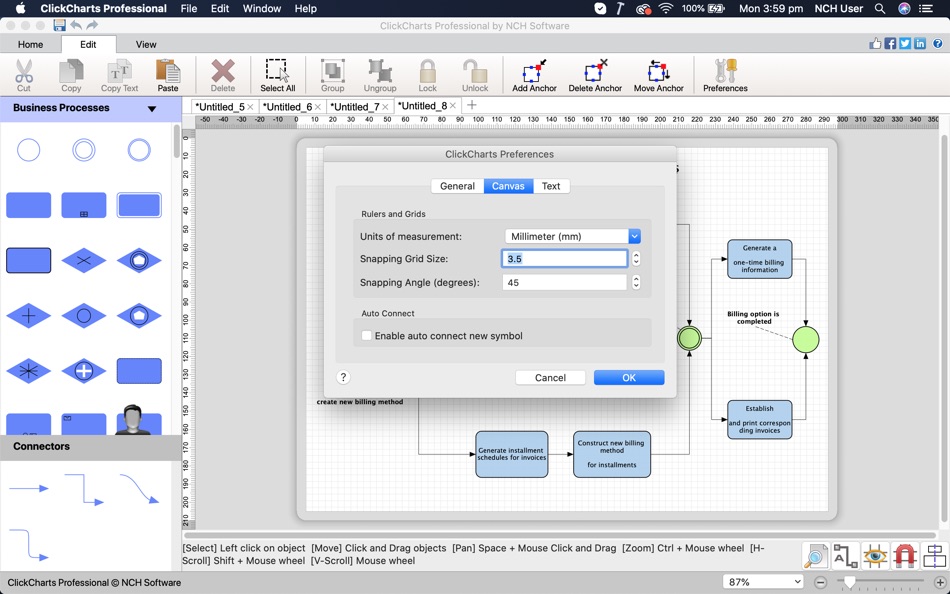Click the zoom out minus button

pyautogui.click(x=820, y=582)
